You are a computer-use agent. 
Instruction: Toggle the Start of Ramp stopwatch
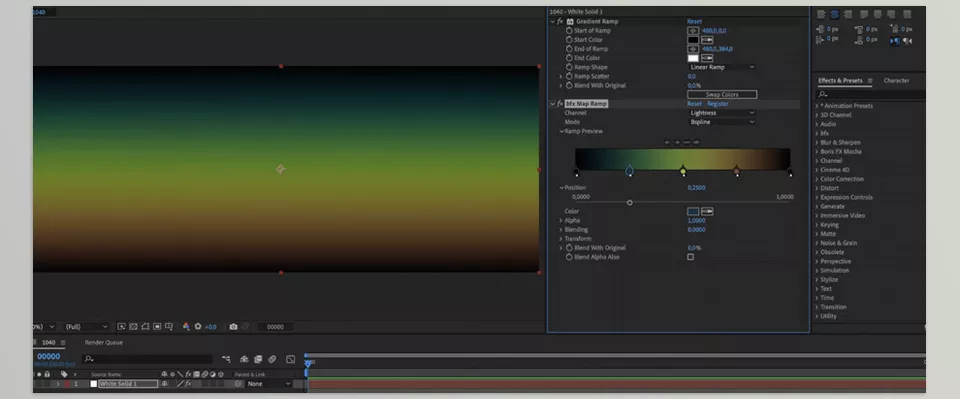pyautogui.click(x=569, y=31)
